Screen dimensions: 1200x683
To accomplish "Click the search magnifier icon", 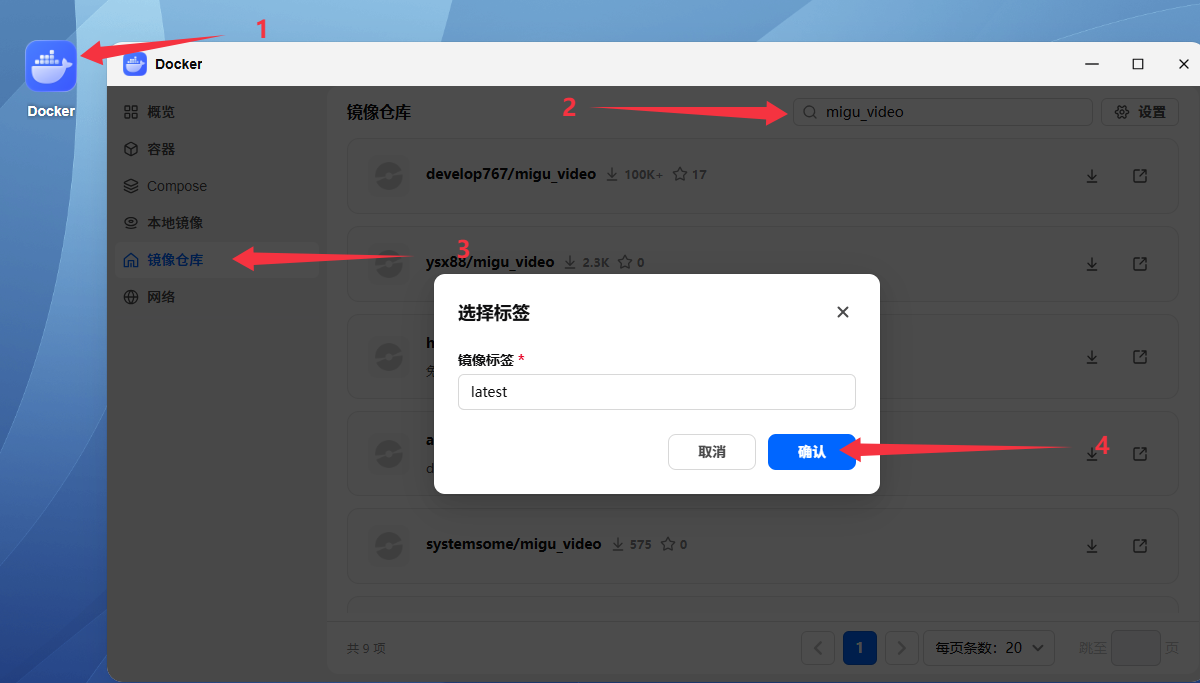I will click(810, 112).
